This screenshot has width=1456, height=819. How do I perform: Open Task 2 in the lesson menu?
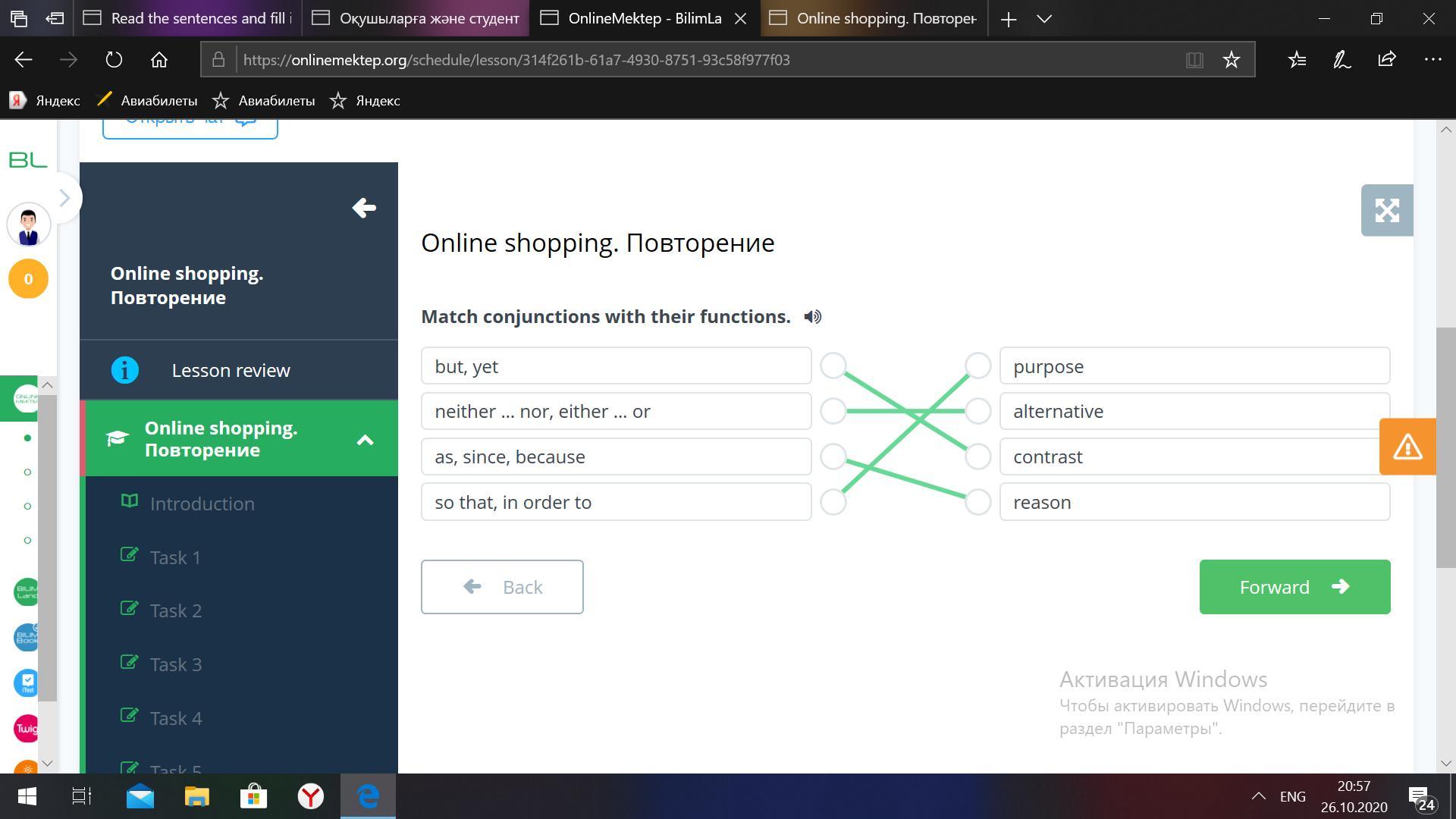click(x=176, y=610)
